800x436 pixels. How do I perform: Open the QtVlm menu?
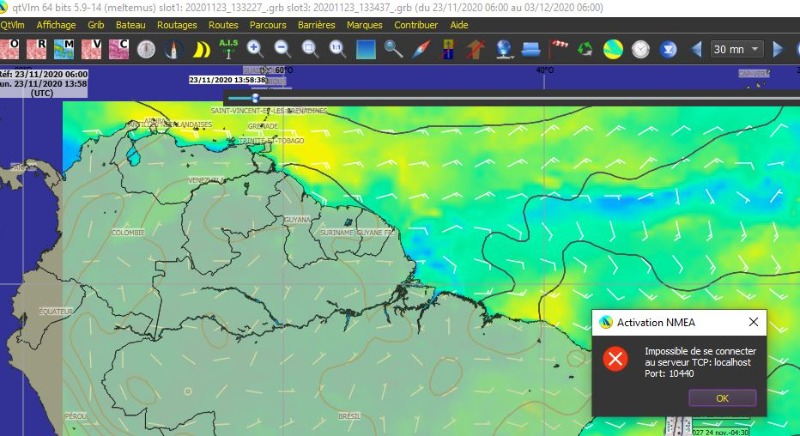click(x=12, y=24)
